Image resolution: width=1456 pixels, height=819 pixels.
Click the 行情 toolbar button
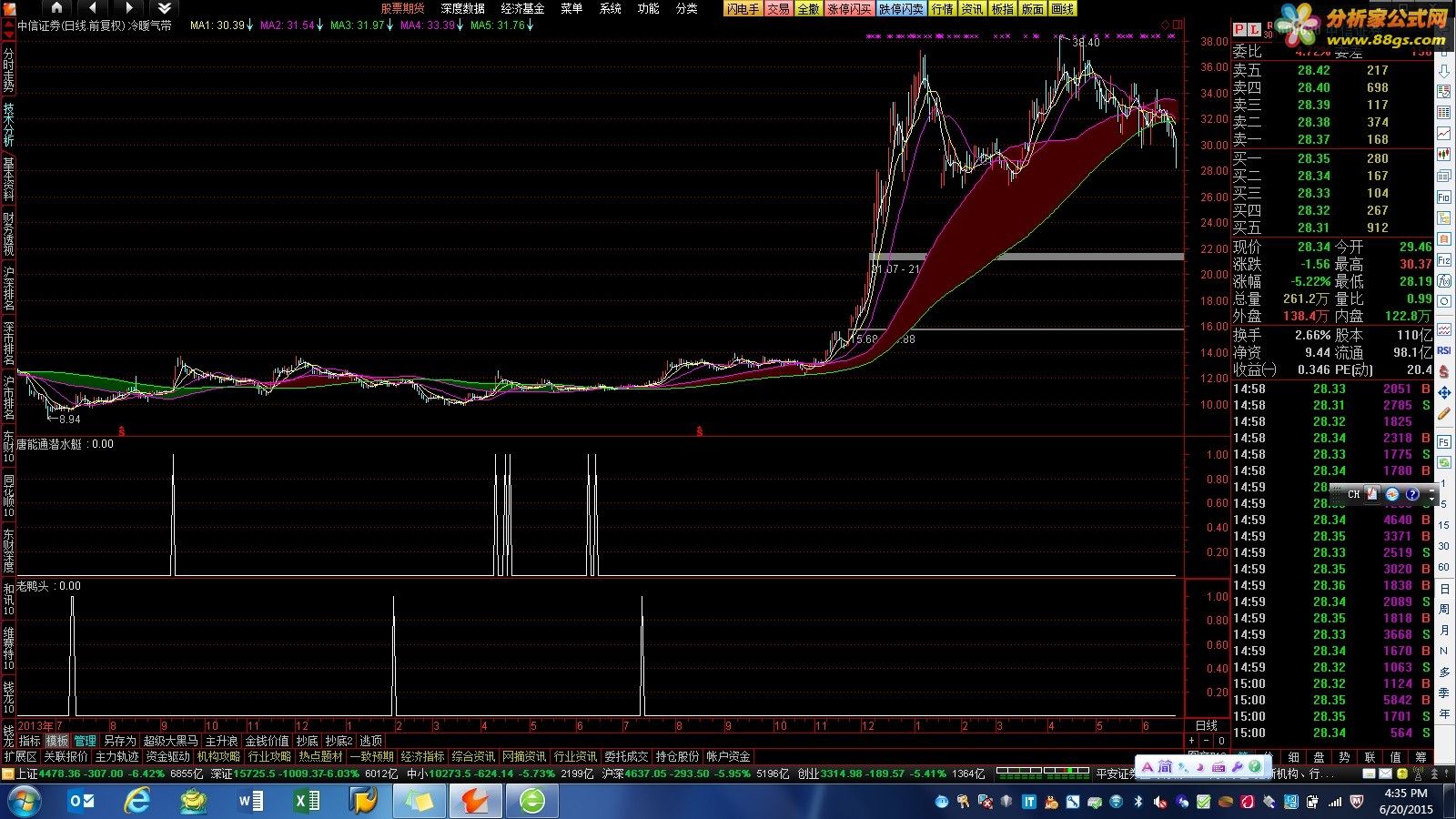pyautogui.click(x=943, y=9)
